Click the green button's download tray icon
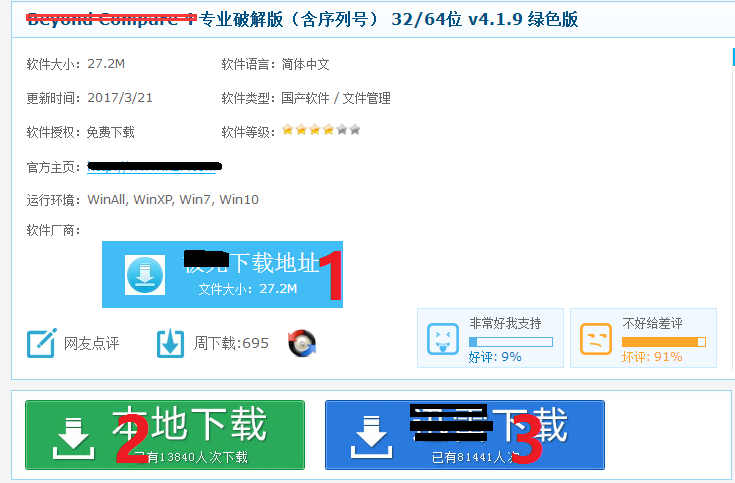Screen dimensions: 735x483 (x=74, y=438)
